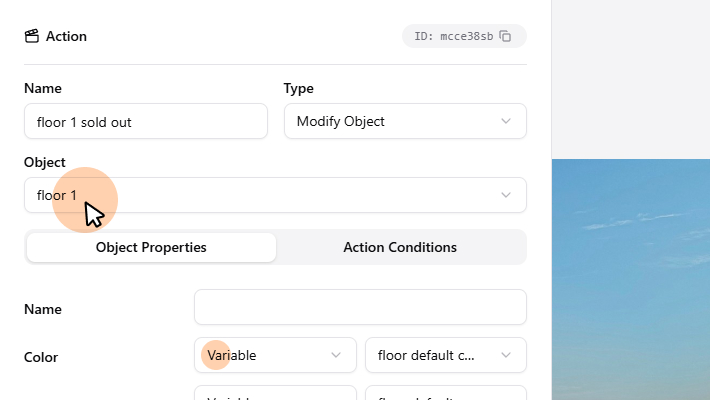This screenshot has height=400, width=710.
Task: Click the floor default color chevron arrow
Action: coord(506,355)
